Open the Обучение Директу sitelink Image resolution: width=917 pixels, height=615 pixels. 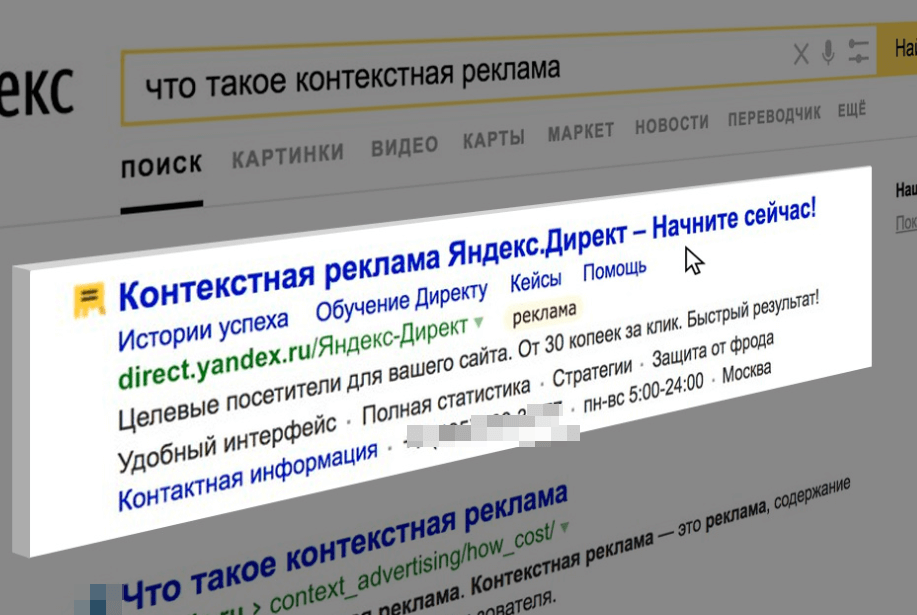[401, 302]
